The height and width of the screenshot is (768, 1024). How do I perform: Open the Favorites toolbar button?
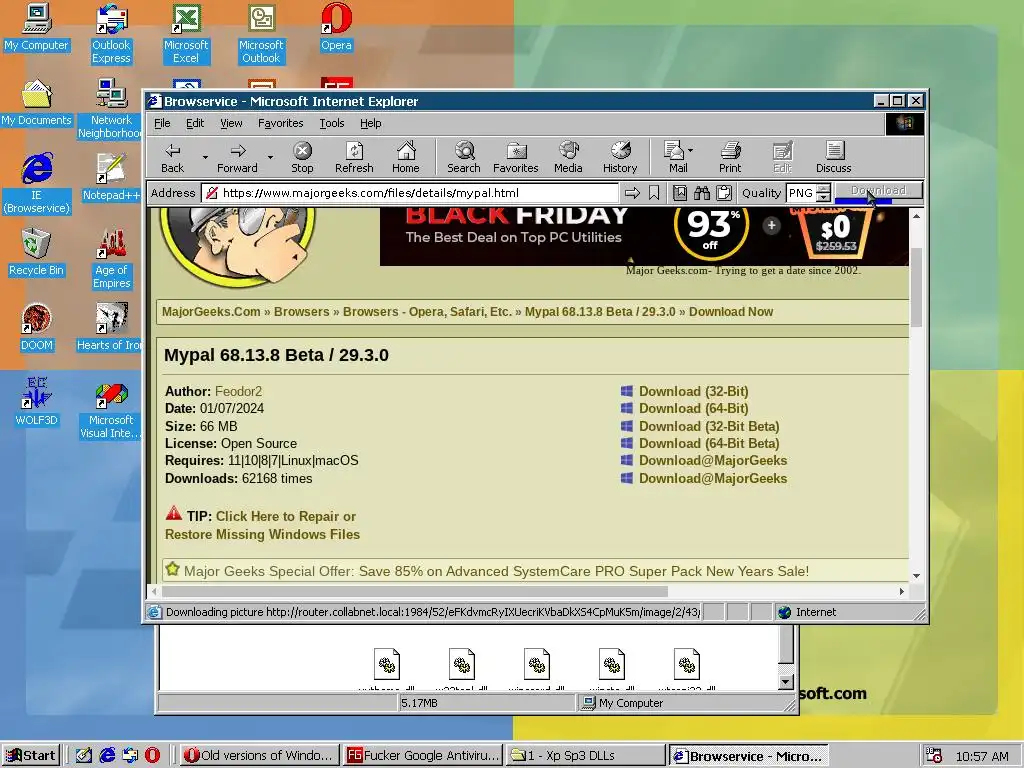pos(516,158)
